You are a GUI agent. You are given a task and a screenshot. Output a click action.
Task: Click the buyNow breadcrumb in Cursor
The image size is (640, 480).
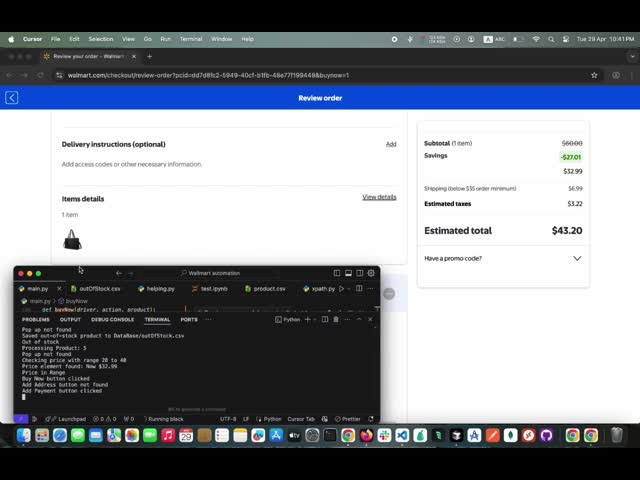coord(73,301)
